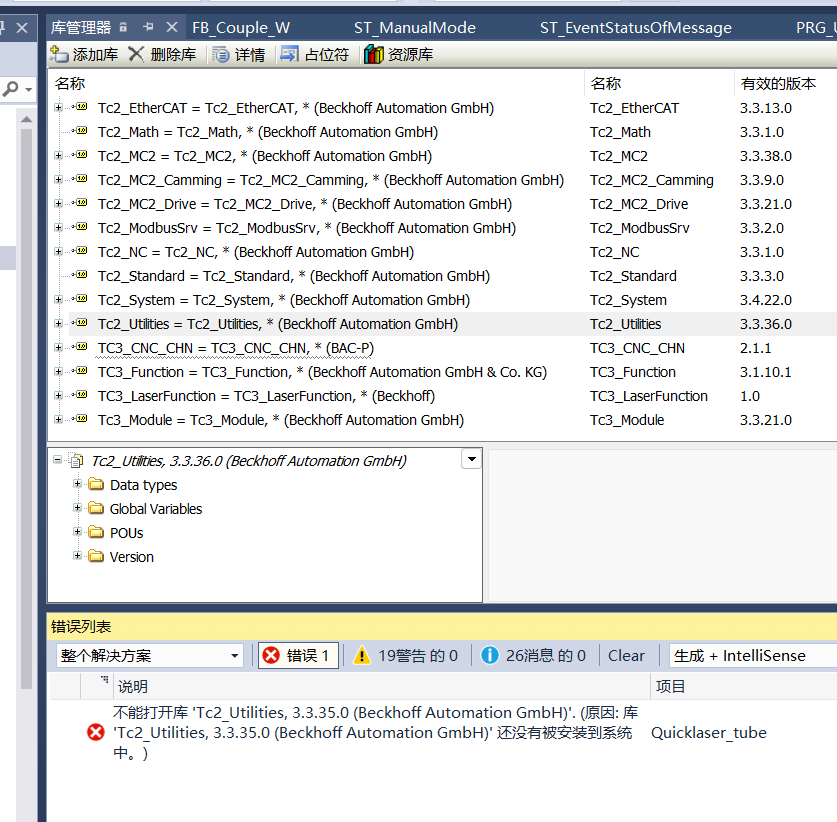
Task: Expand the TC3_LaserFunction library node
Action: pyautogui.click(x=58, y=396)
